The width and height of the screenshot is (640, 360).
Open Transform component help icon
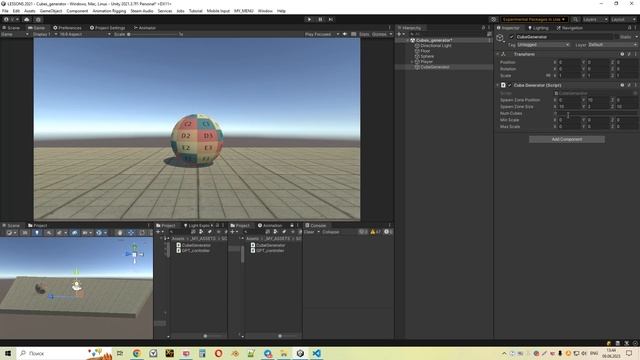(622, 54)
